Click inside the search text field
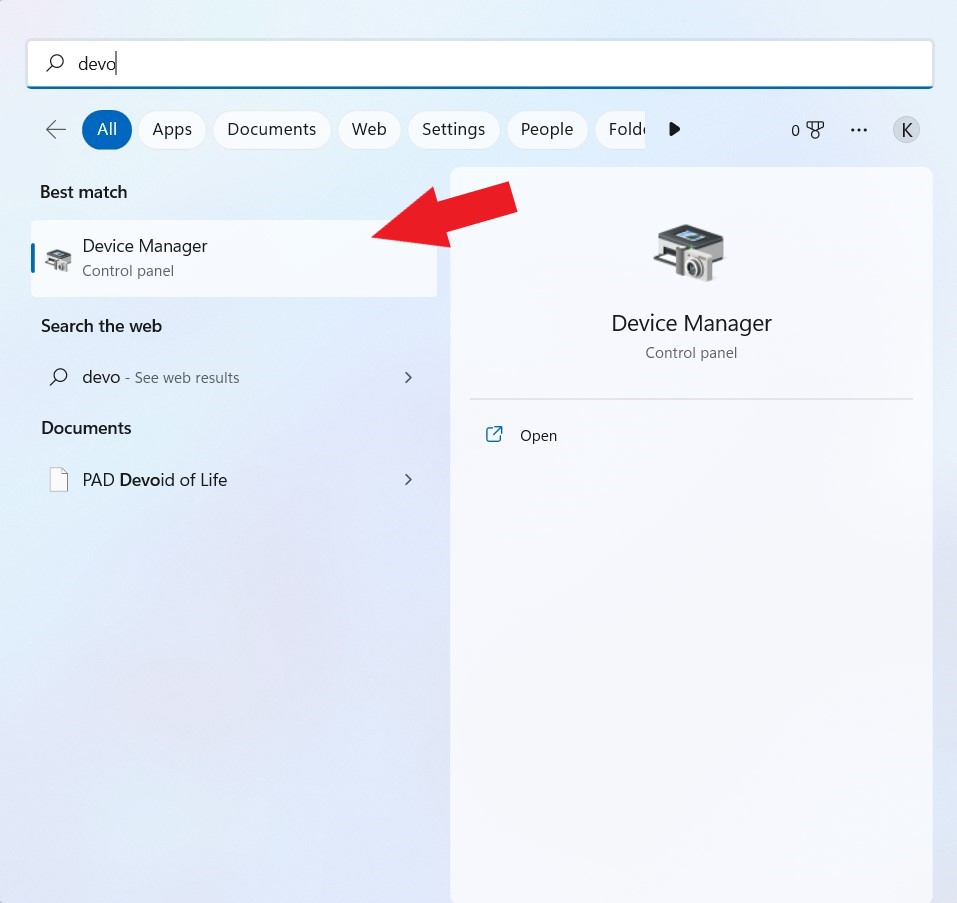Image resolution: width=957 pixels, height=903 pixels. tap(480, 63)
